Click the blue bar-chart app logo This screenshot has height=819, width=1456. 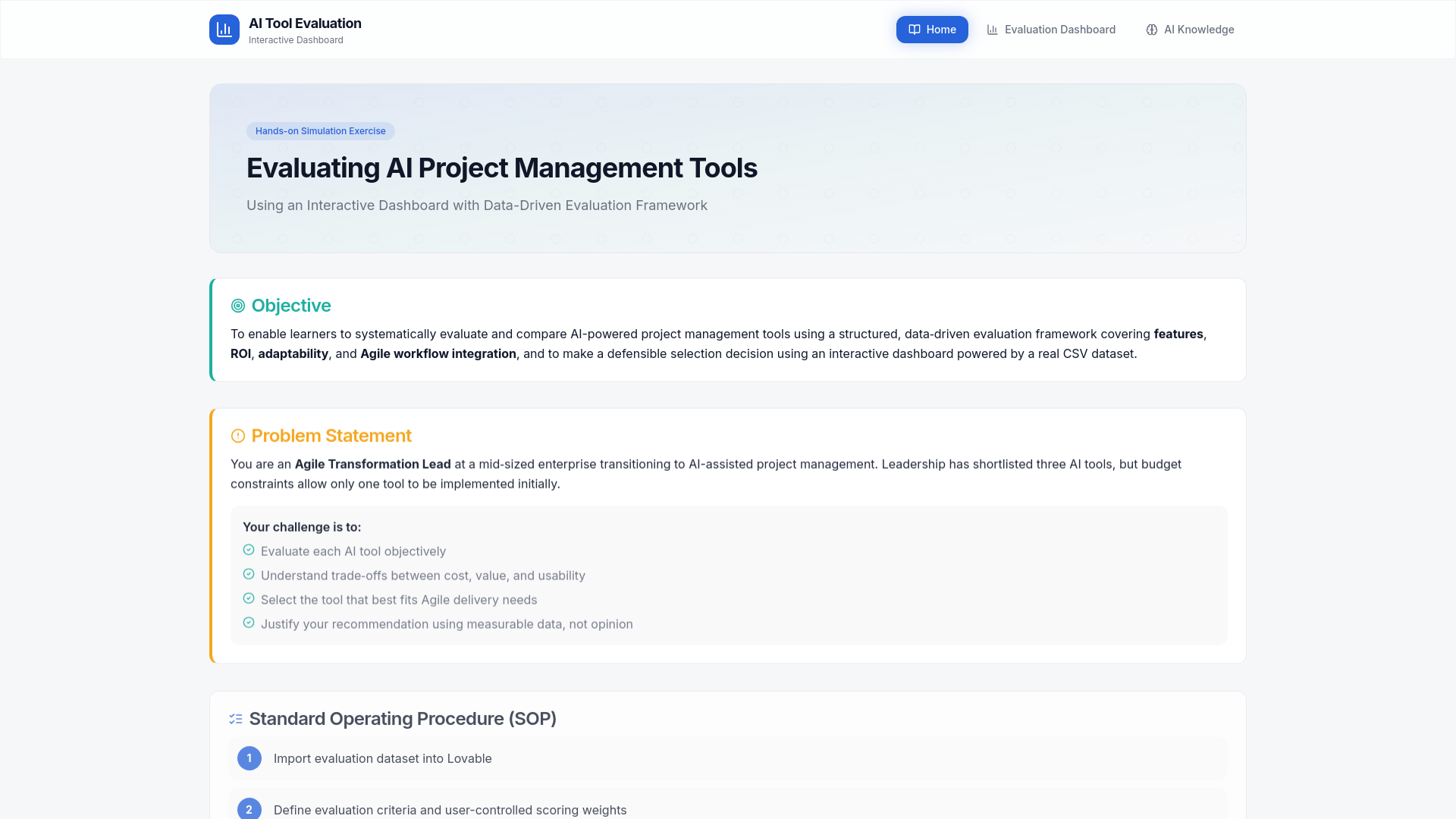pyautogui.click(x=224, y=30)
